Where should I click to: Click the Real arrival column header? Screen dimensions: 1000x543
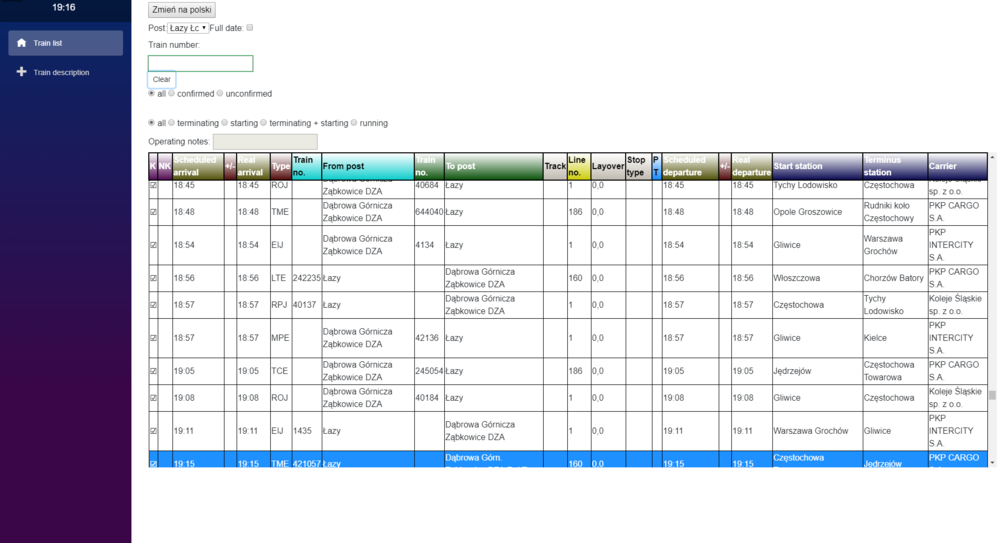coord(253,166)
